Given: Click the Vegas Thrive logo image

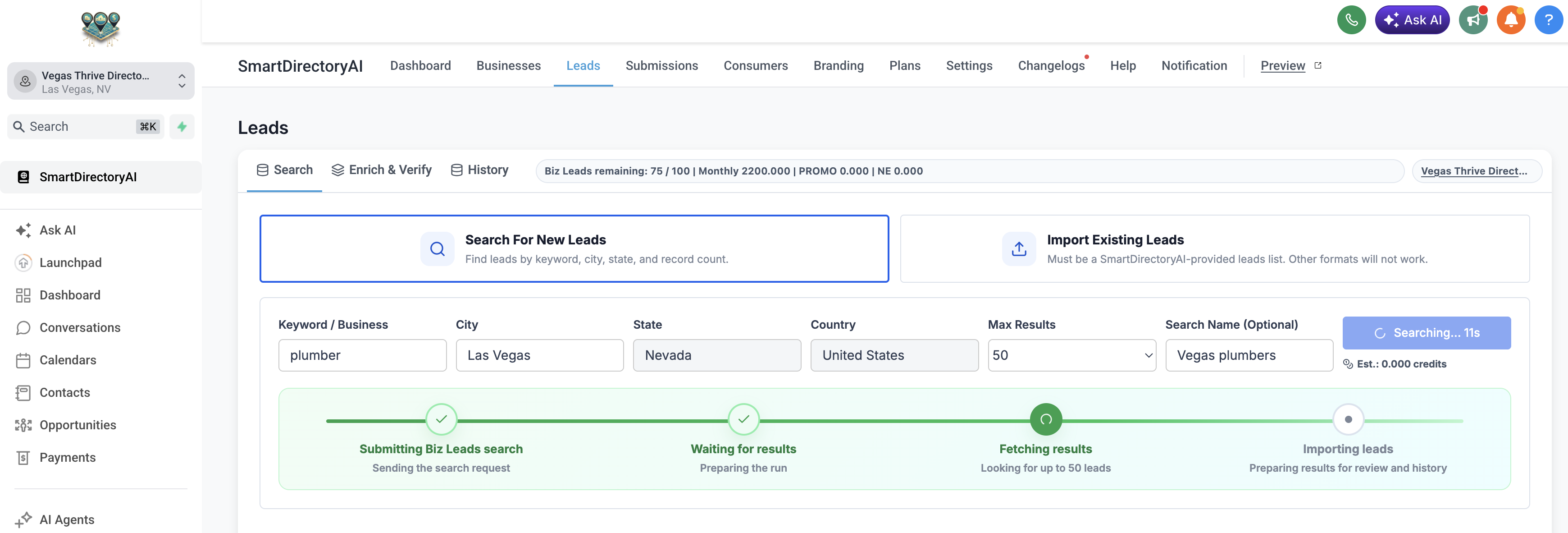Looking at the screenshot, I should (x=101, y=28).
